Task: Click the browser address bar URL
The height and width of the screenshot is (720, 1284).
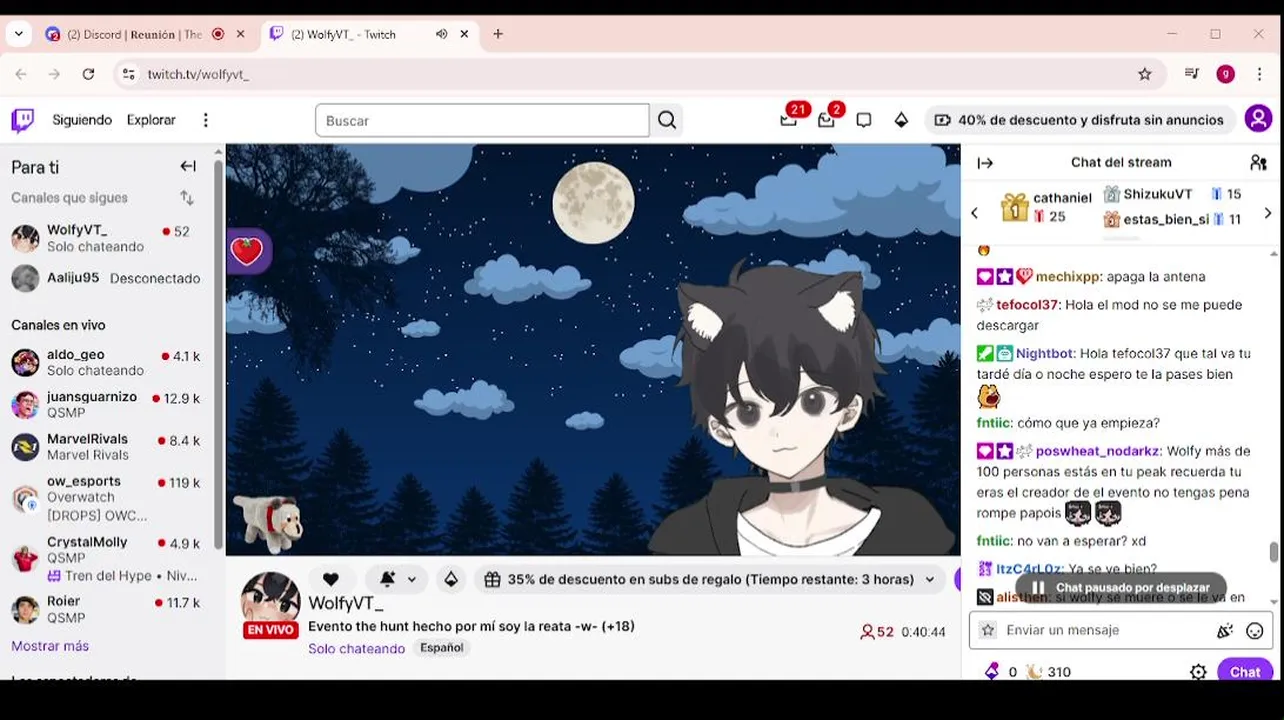Action: (x=198, y=74)
